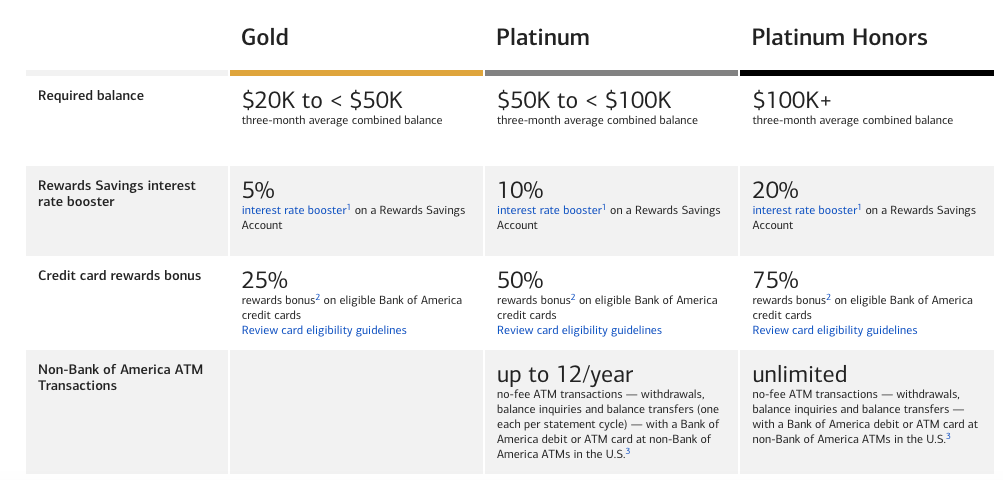Follow Platinum Honors interest rate booster link
This screenshot has width=1003, height=480.
[803, 211]
